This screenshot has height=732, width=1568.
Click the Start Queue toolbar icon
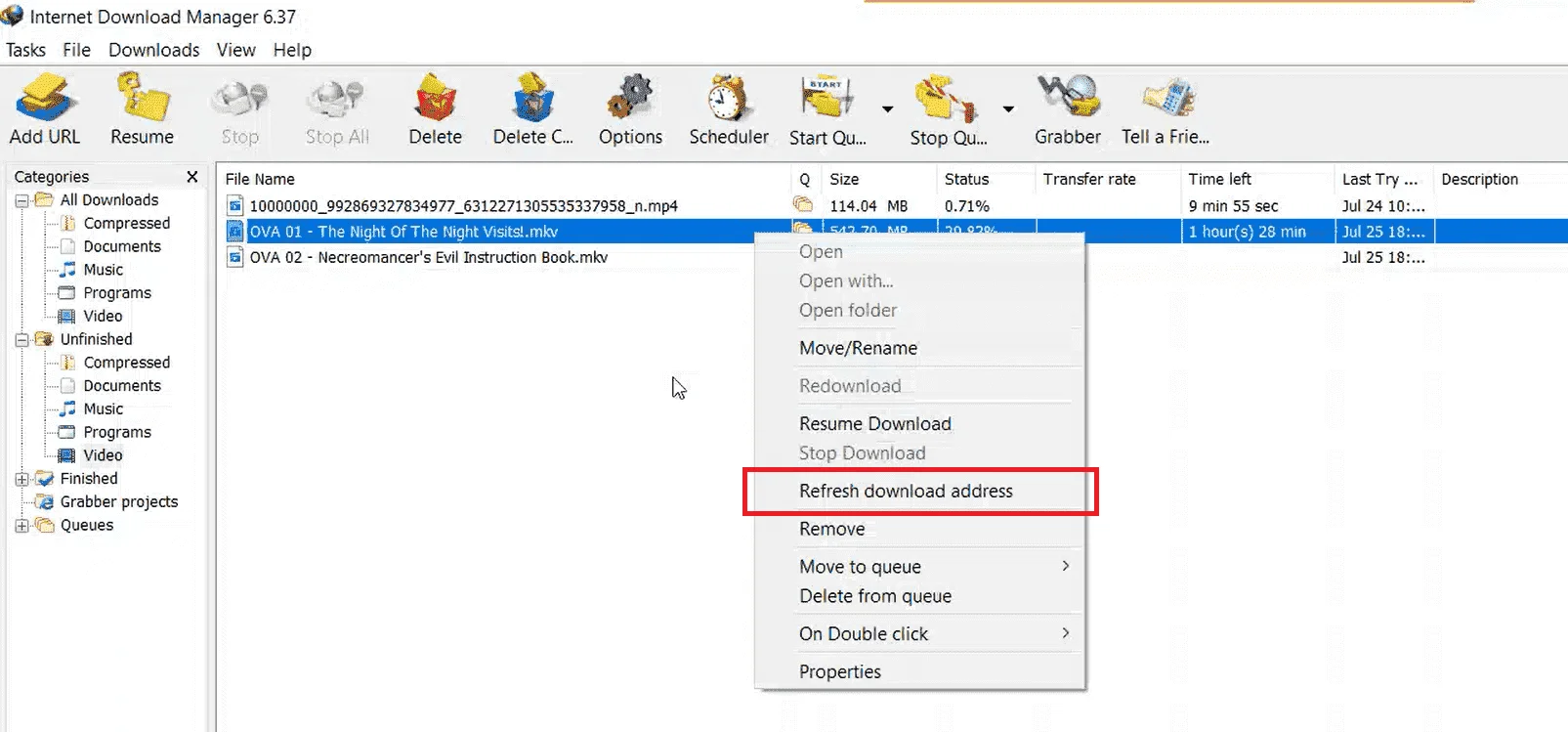click(826, 98)
